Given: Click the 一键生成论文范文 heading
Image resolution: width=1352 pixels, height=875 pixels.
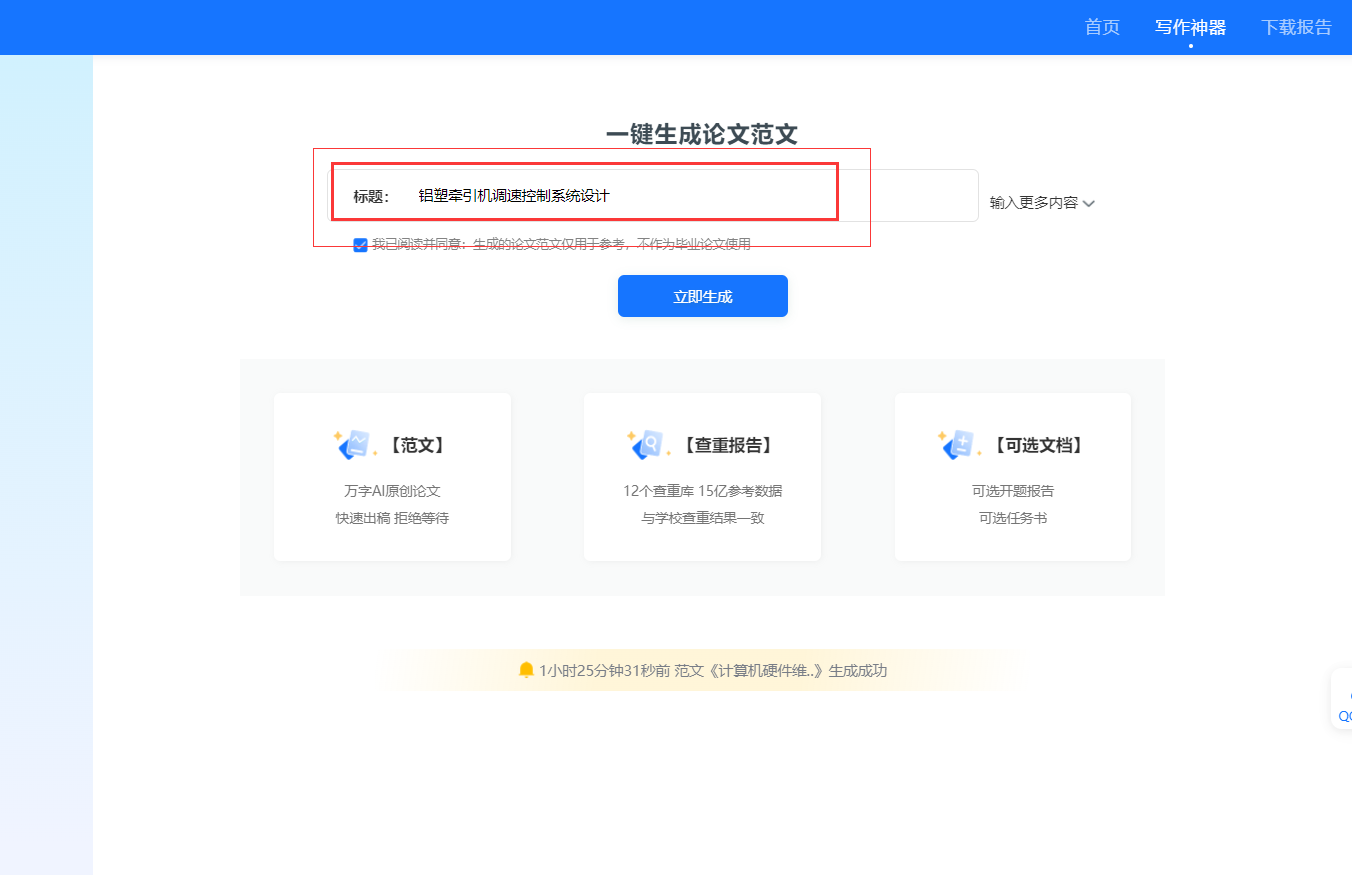Looking at the screenshot, I should [x=702, y=135].
